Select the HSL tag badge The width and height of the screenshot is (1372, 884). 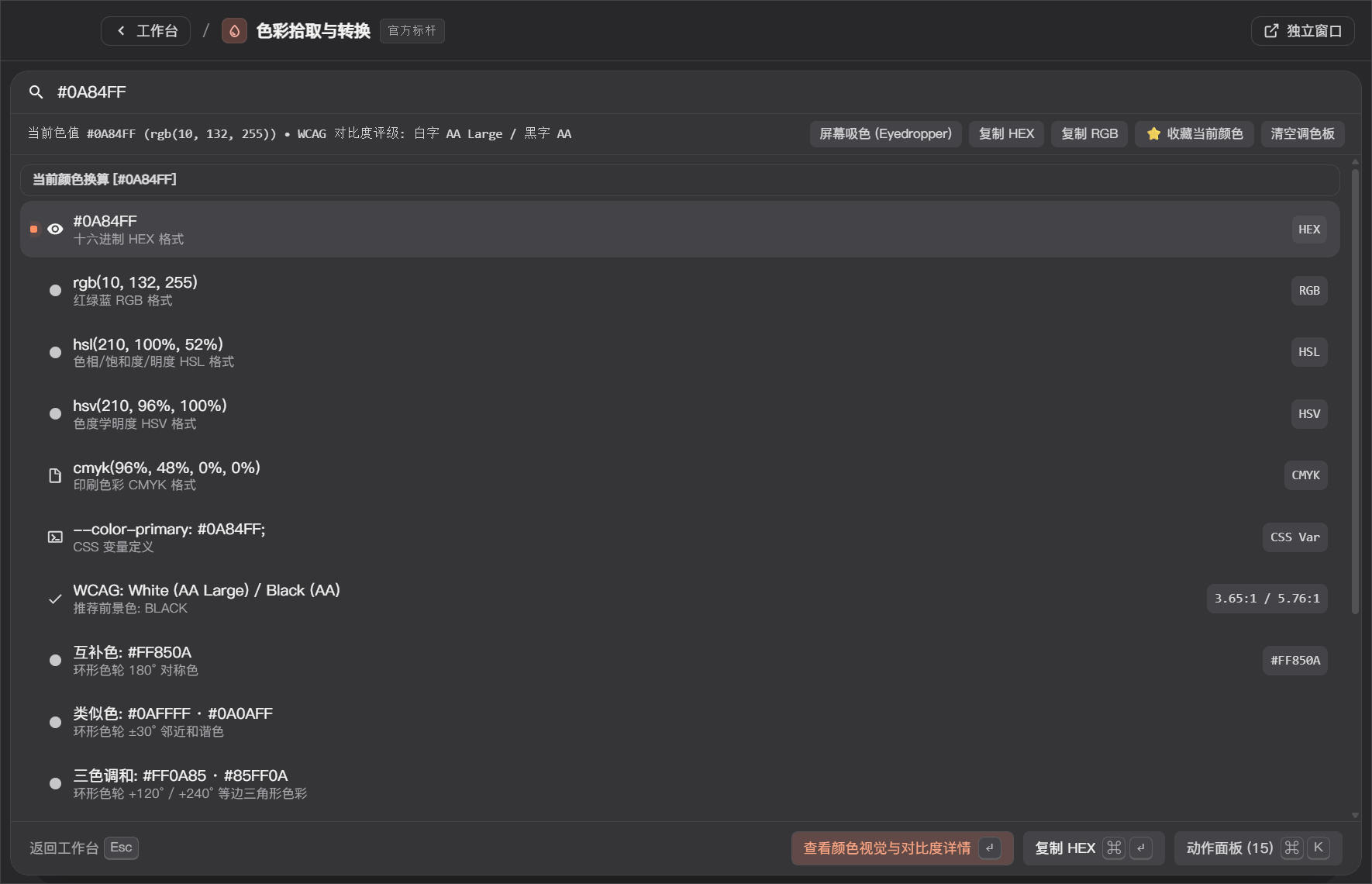1309,352
